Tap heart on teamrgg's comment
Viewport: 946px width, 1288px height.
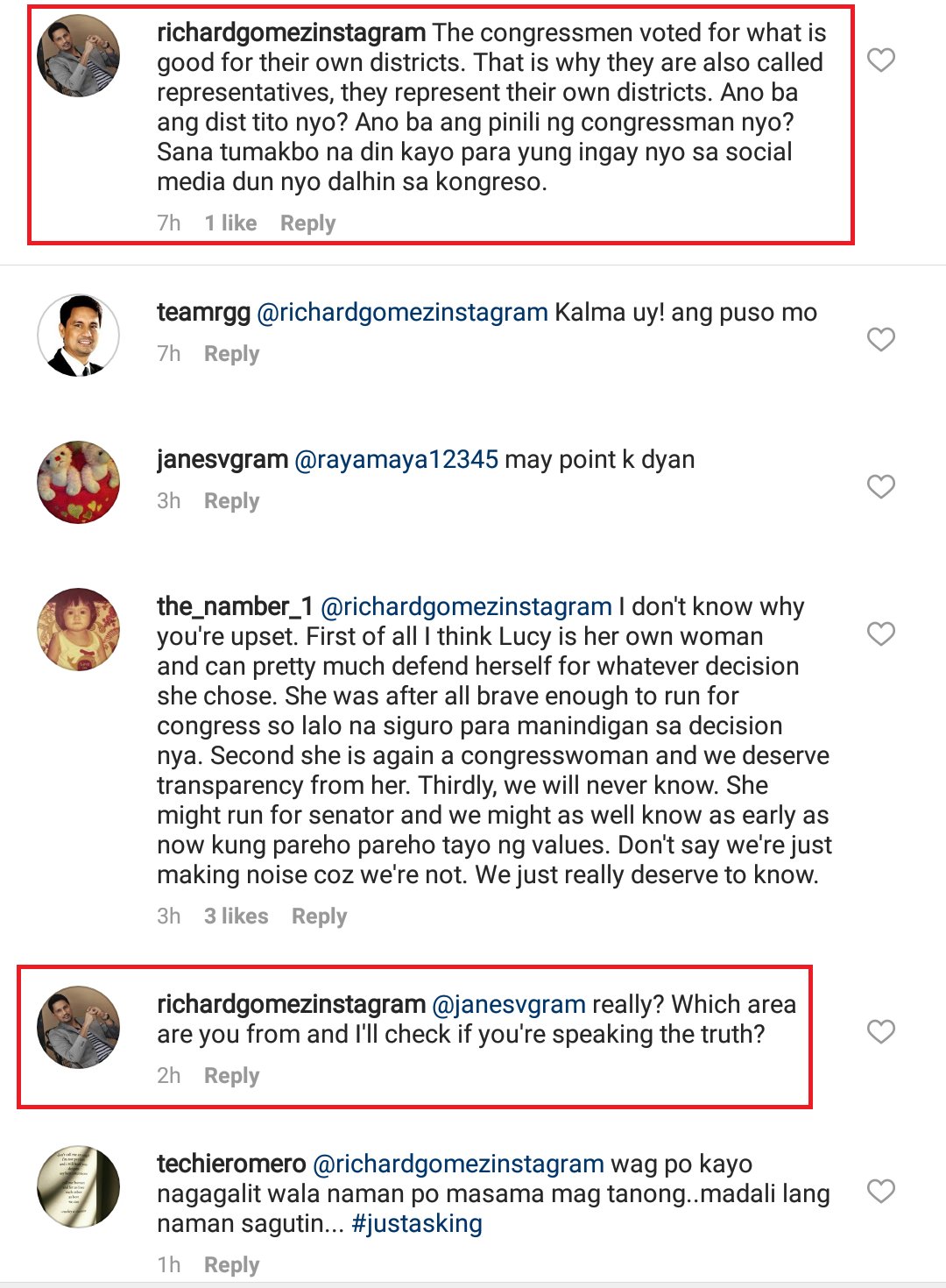point(880,339)
